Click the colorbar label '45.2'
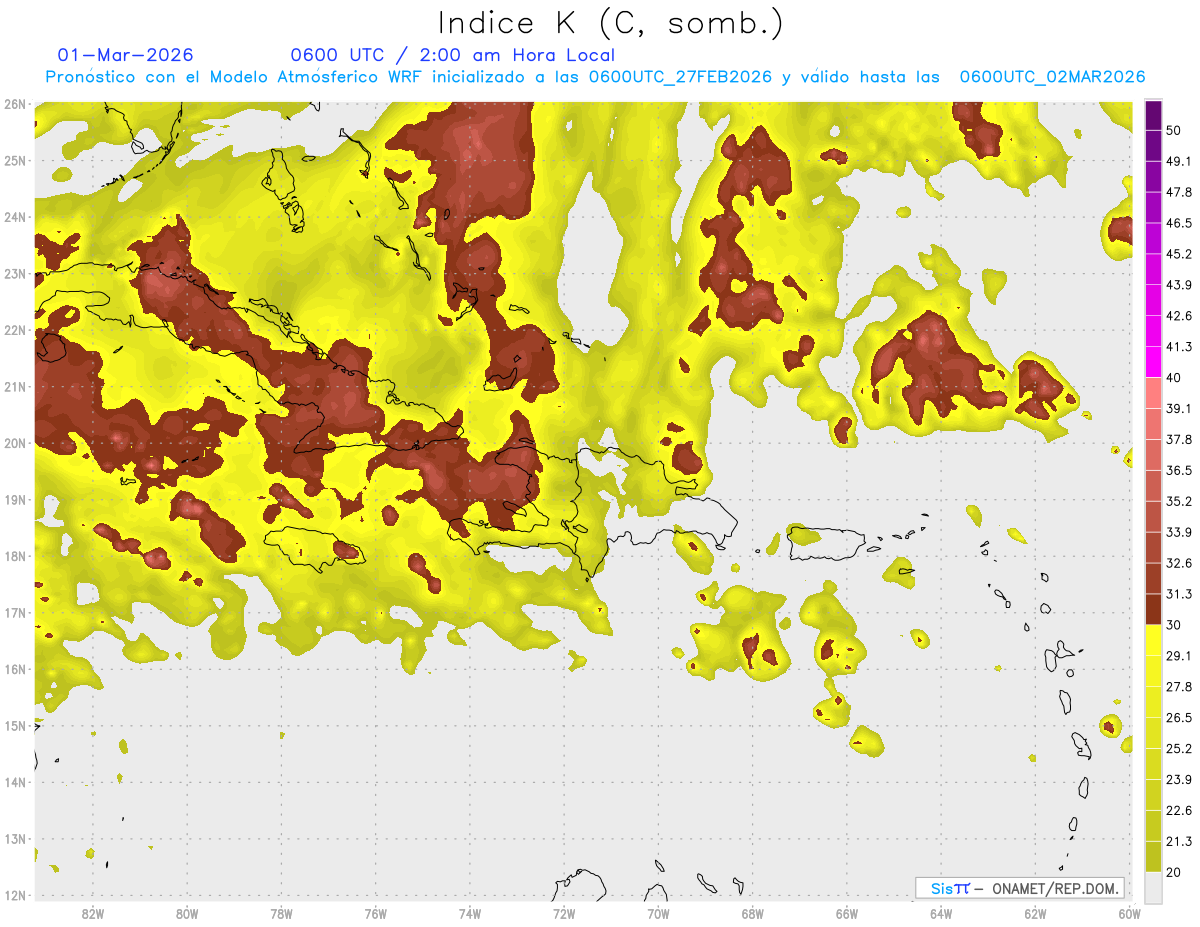 point(1178,253)
